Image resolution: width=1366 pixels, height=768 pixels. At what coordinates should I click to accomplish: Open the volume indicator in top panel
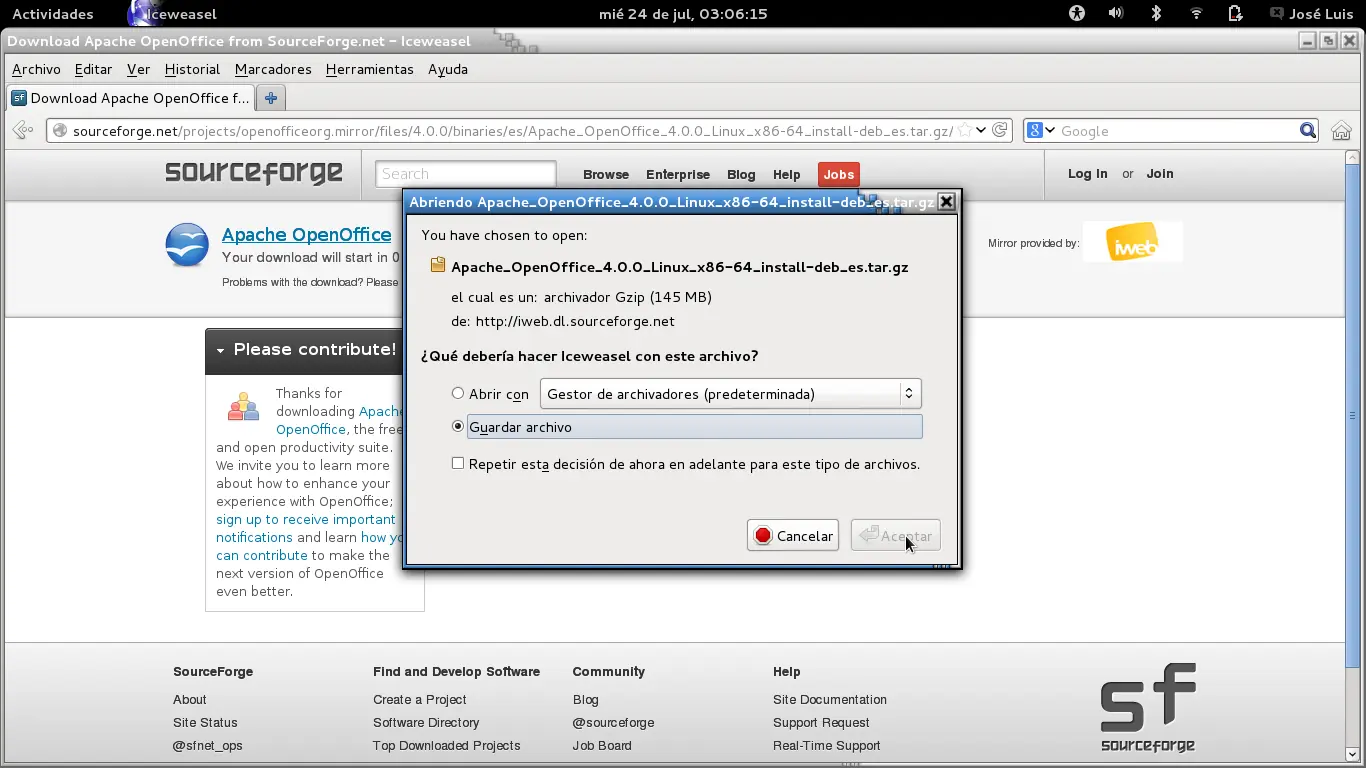[1116, 13]
